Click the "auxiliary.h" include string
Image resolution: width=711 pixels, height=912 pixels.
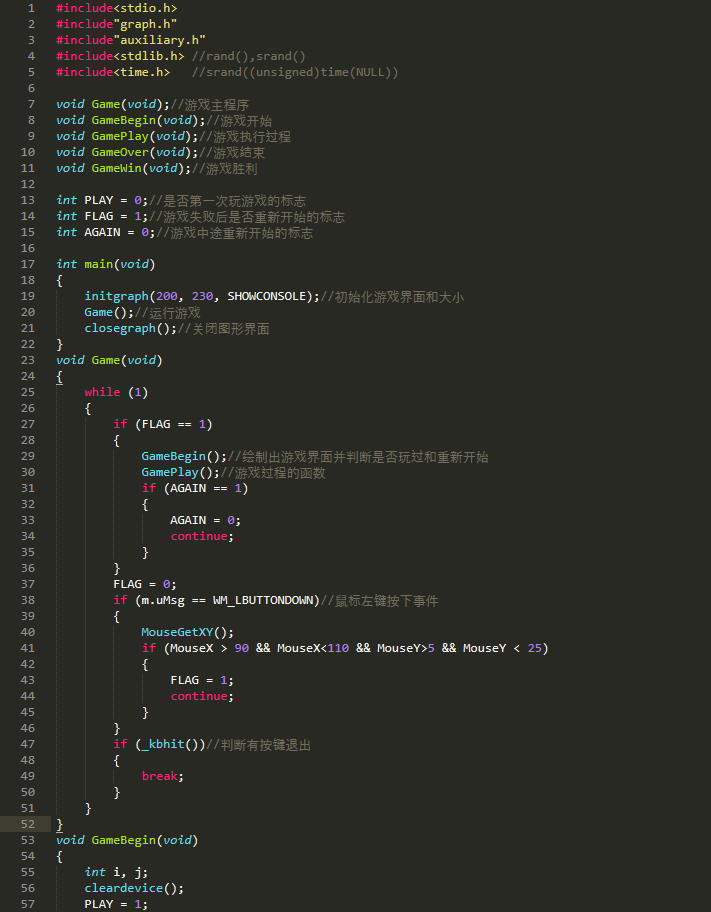coord(159,40)
